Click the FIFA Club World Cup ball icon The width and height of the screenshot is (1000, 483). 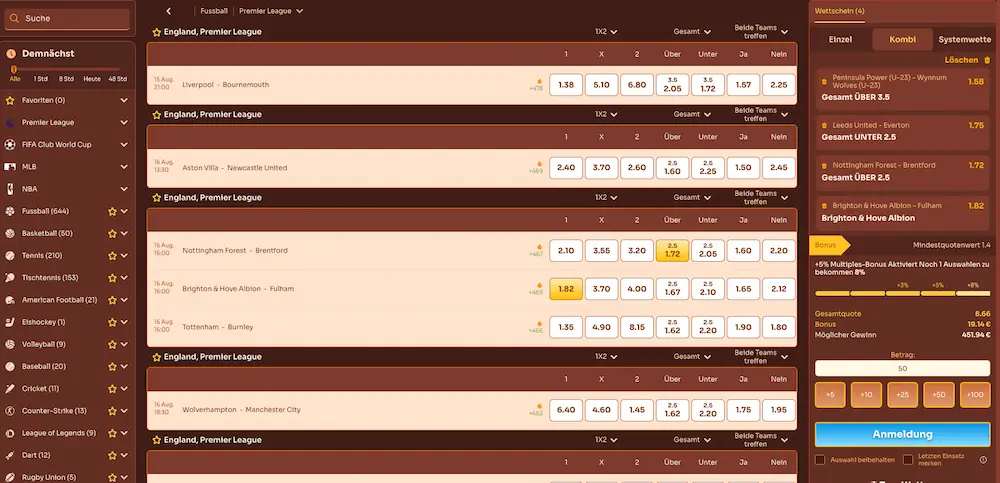10,145
